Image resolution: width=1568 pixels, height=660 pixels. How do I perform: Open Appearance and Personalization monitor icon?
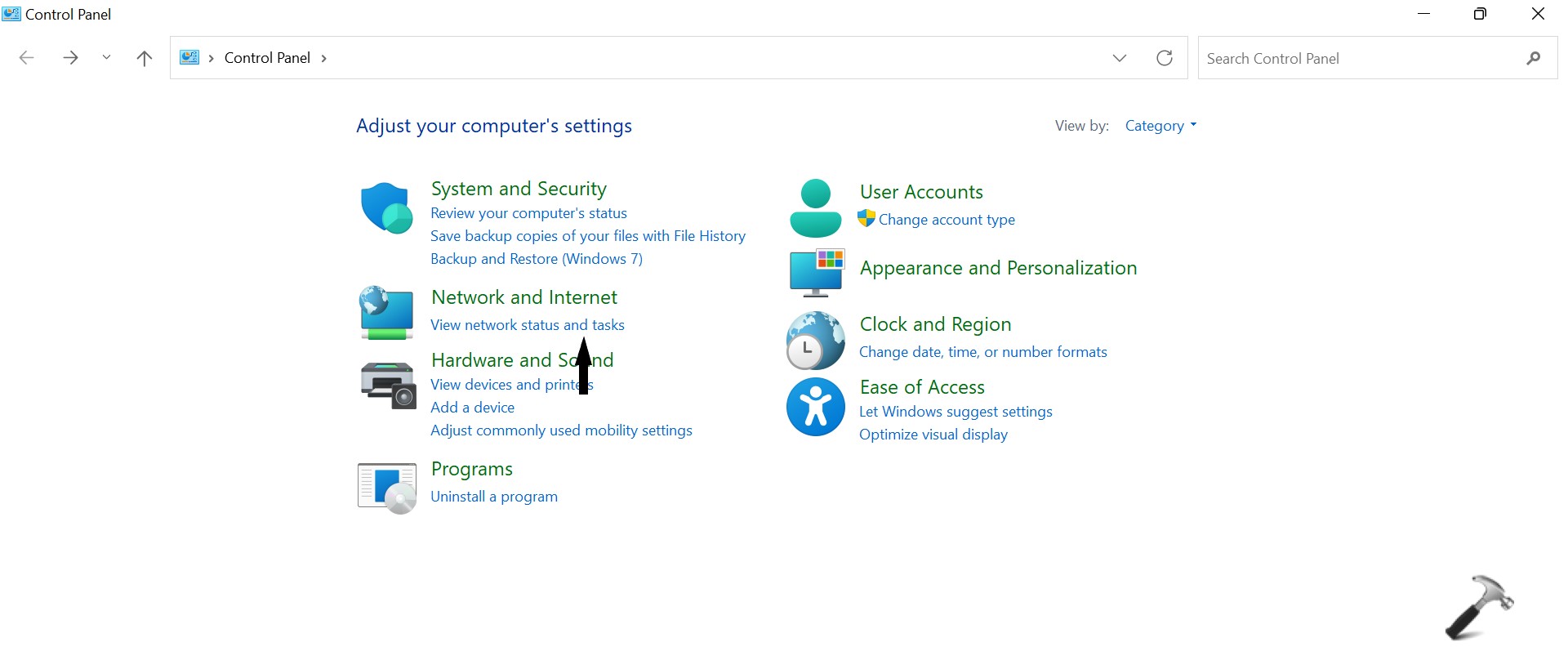[817, 272]
